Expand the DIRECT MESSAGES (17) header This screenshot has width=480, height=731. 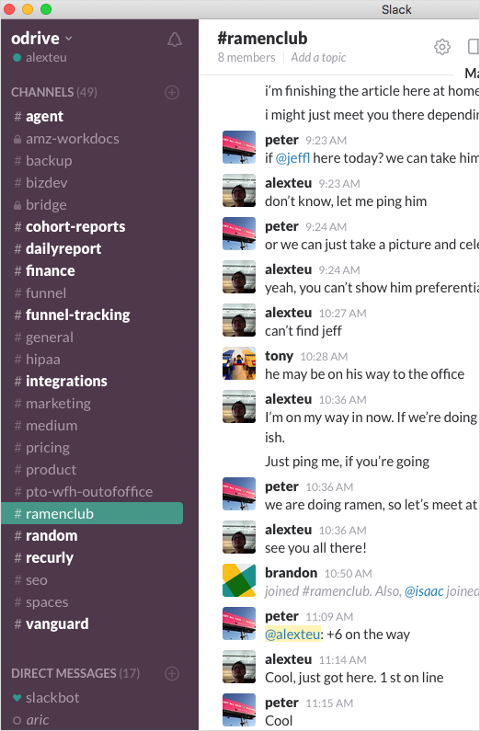pyautogui.click(x=75, y=673)
